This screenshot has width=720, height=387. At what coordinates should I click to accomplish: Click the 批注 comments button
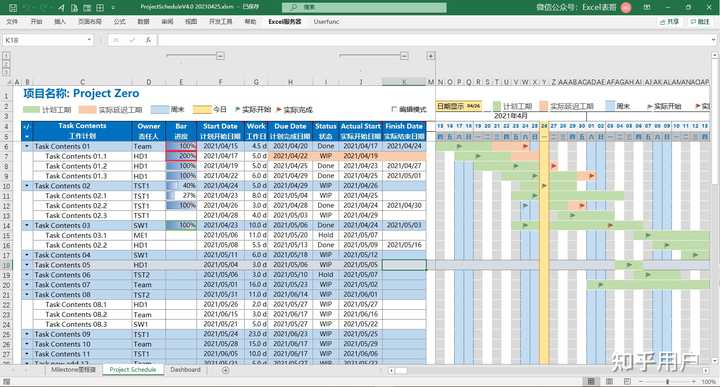(700, 22)
